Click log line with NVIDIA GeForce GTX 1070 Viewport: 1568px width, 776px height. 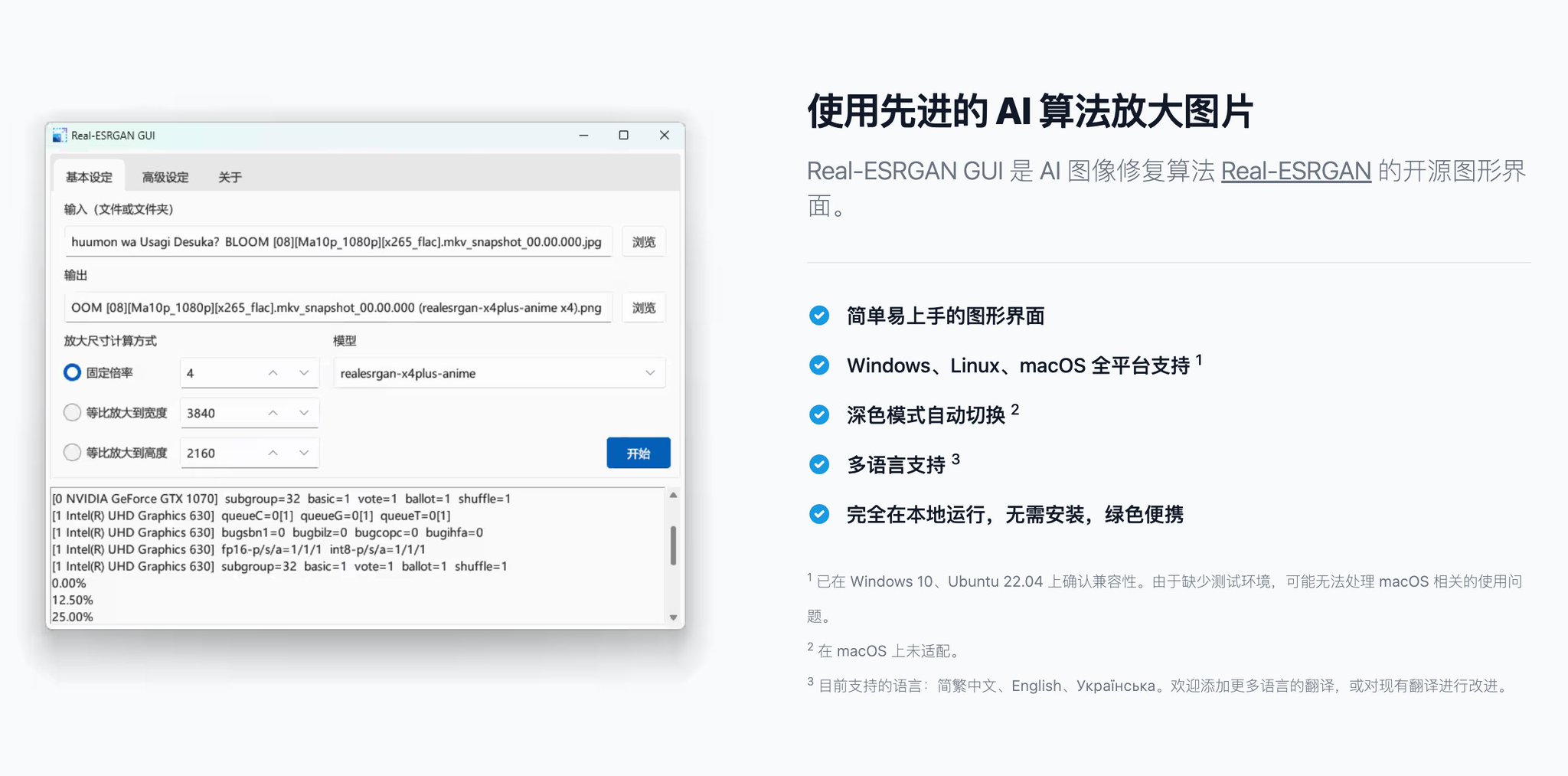tap(281, 499)
